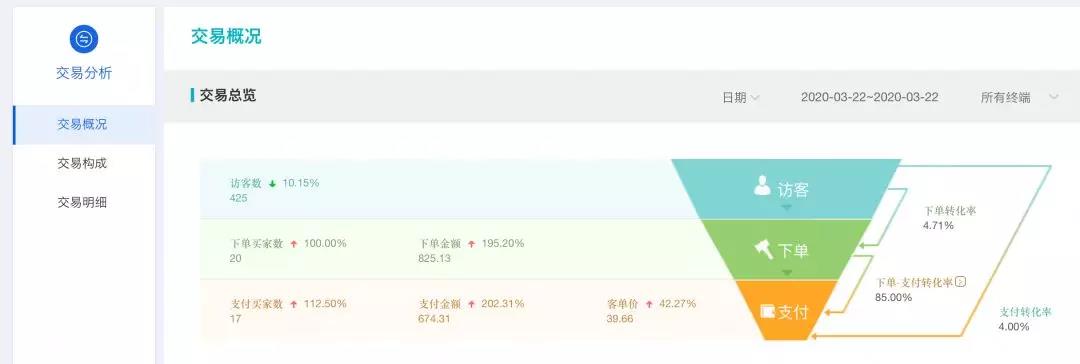Click the green 下单 funnel segment
The image size is (1080, 364).
[x=787, y=250]
